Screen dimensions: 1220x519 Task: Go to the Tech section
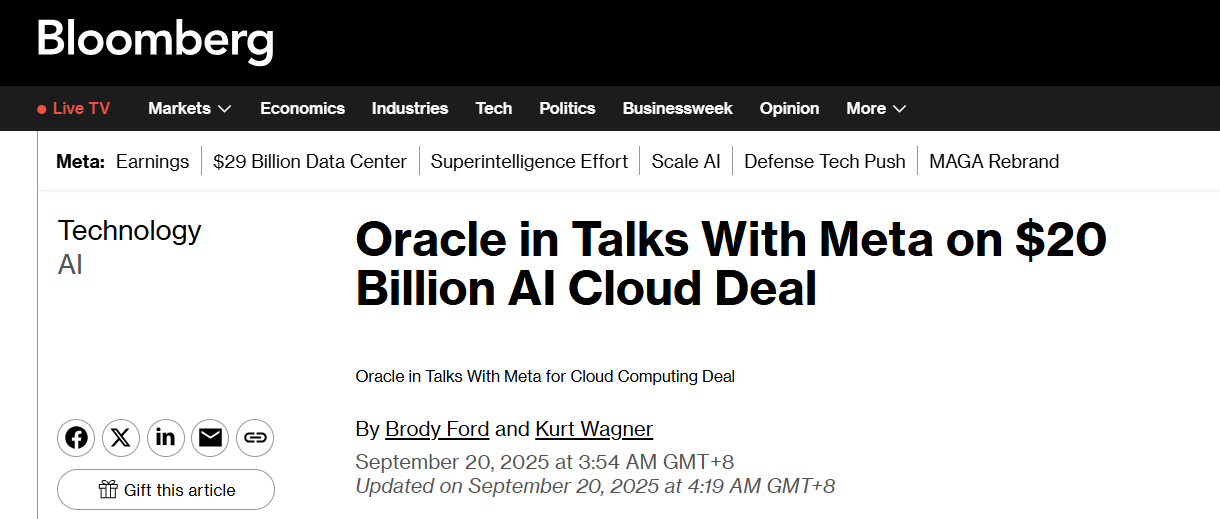click(x=494, y=108)
